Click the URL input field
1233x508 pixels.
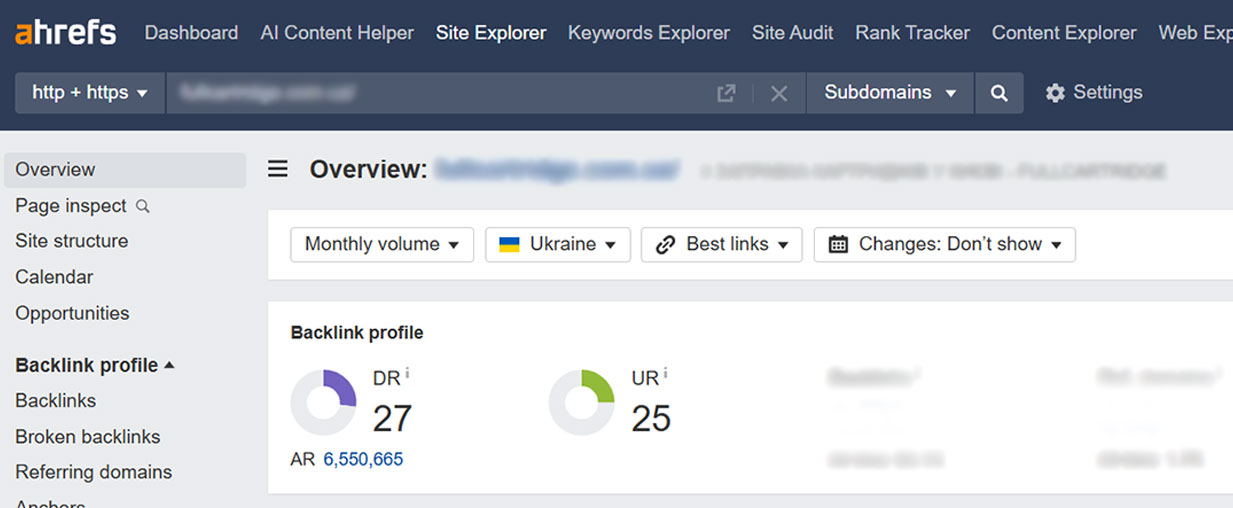(x=440, y=93)
